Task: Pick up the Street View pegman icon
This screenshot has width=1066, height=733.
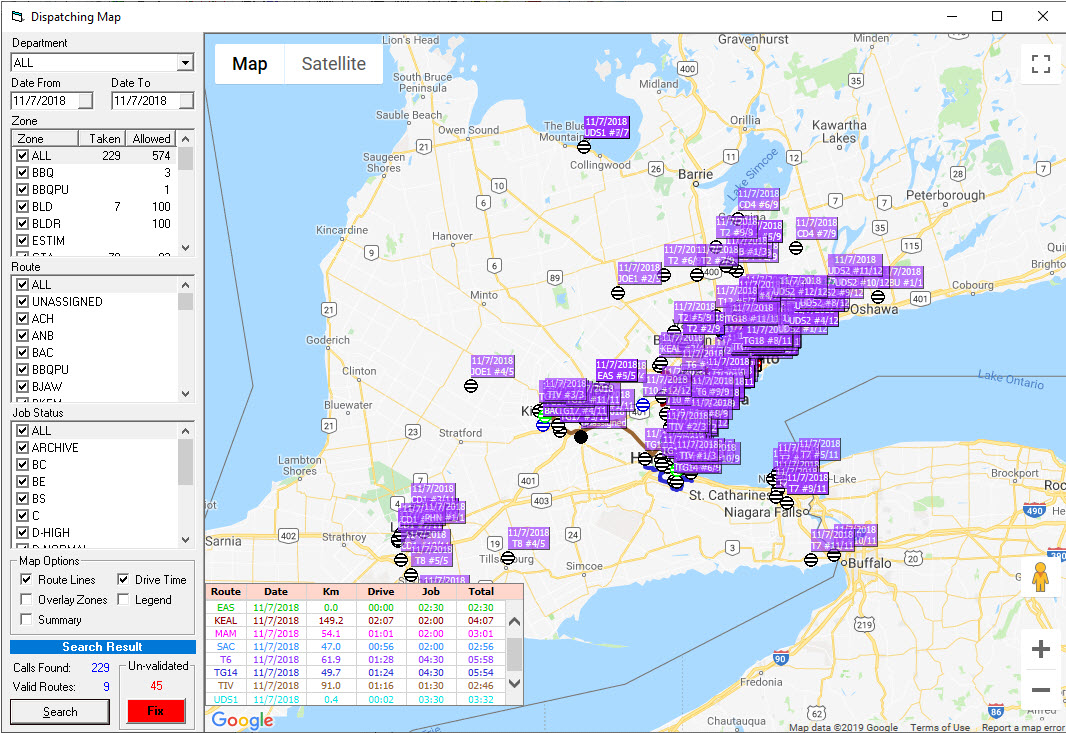Action: pyautogui.click(x=1040, y=577)
